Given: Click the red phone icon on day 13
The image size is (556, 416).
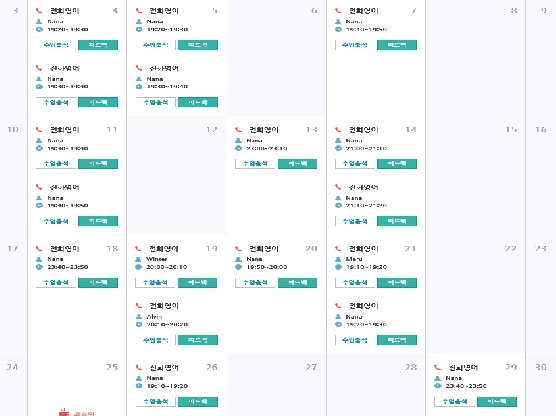Looking at the screenshot, I should tap(239, 130).
